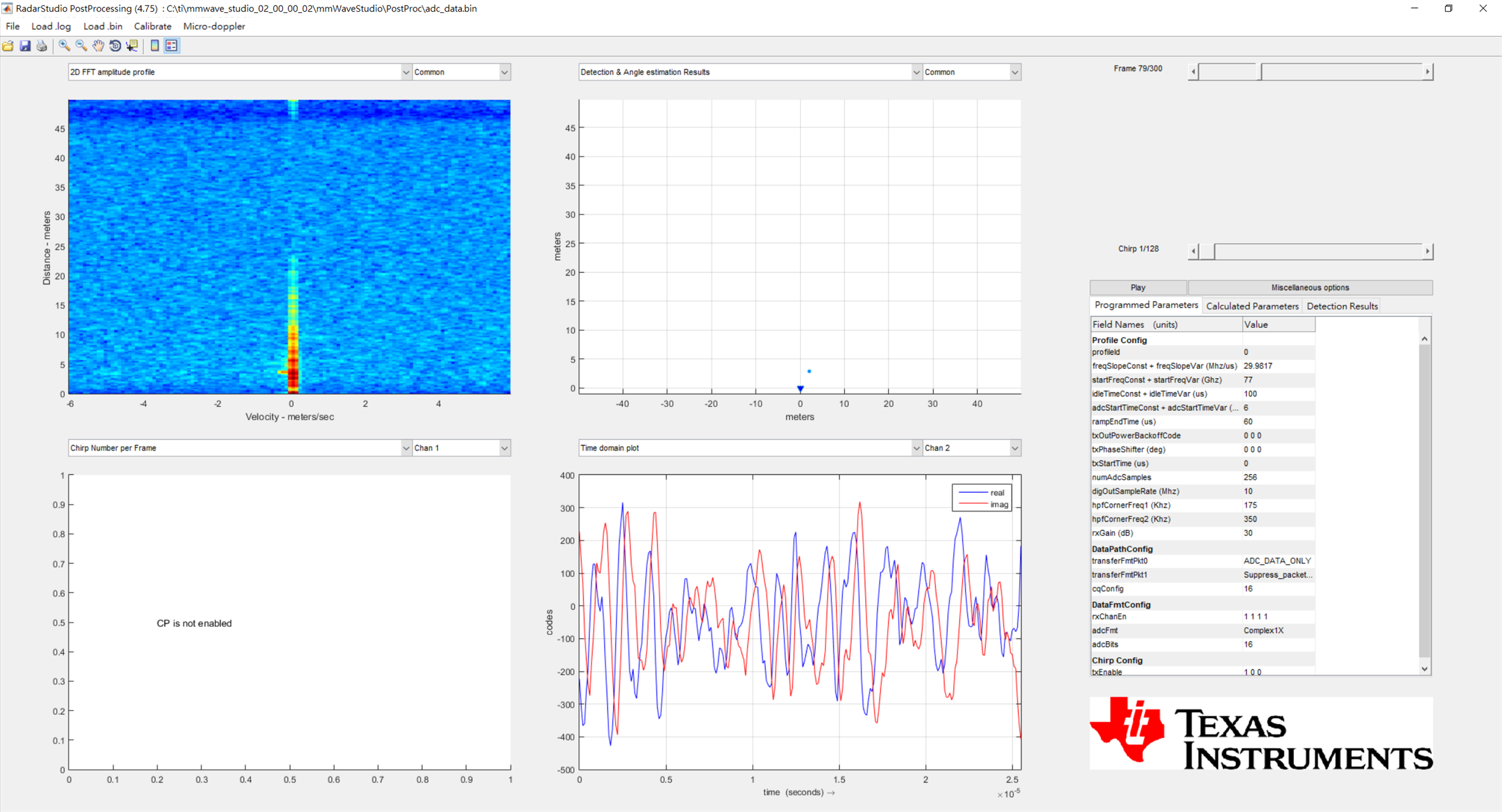Click the Save Figure floppy icon
This screenshot has height=812, width=1502.
point(25,46)
